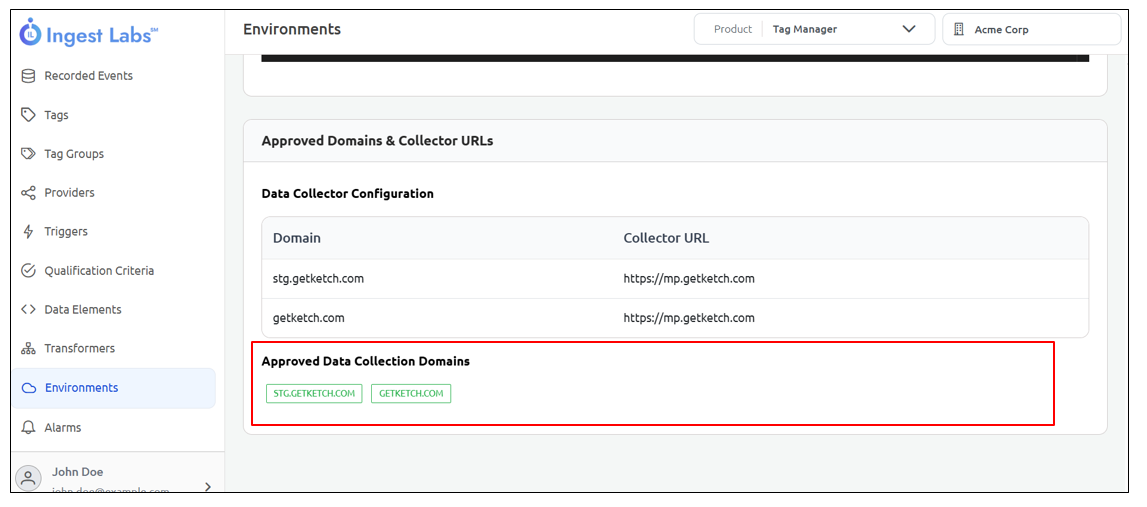Click the Ingest Labs logo
The image size is (1147, 507).
point(88,34)
